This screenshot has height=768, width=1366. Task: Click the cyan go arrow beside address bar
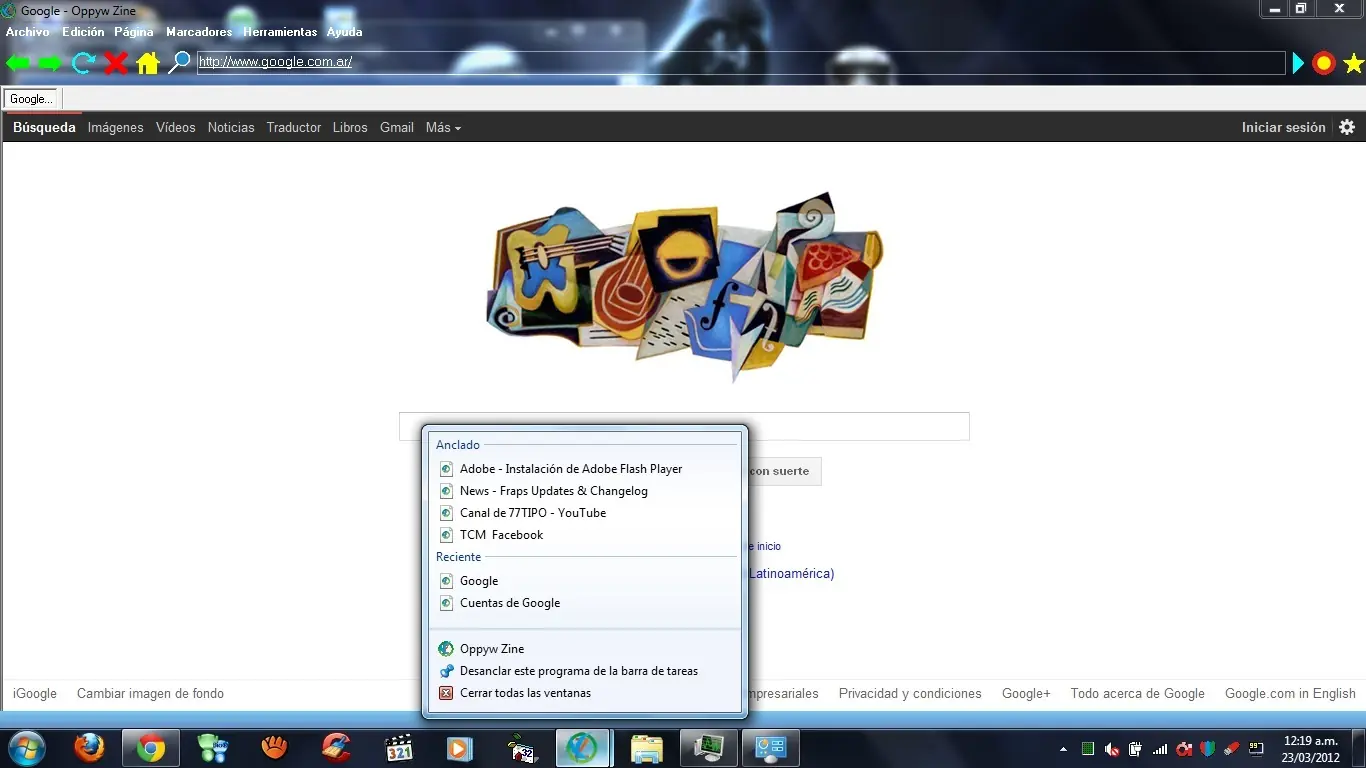pos(1298,64)
